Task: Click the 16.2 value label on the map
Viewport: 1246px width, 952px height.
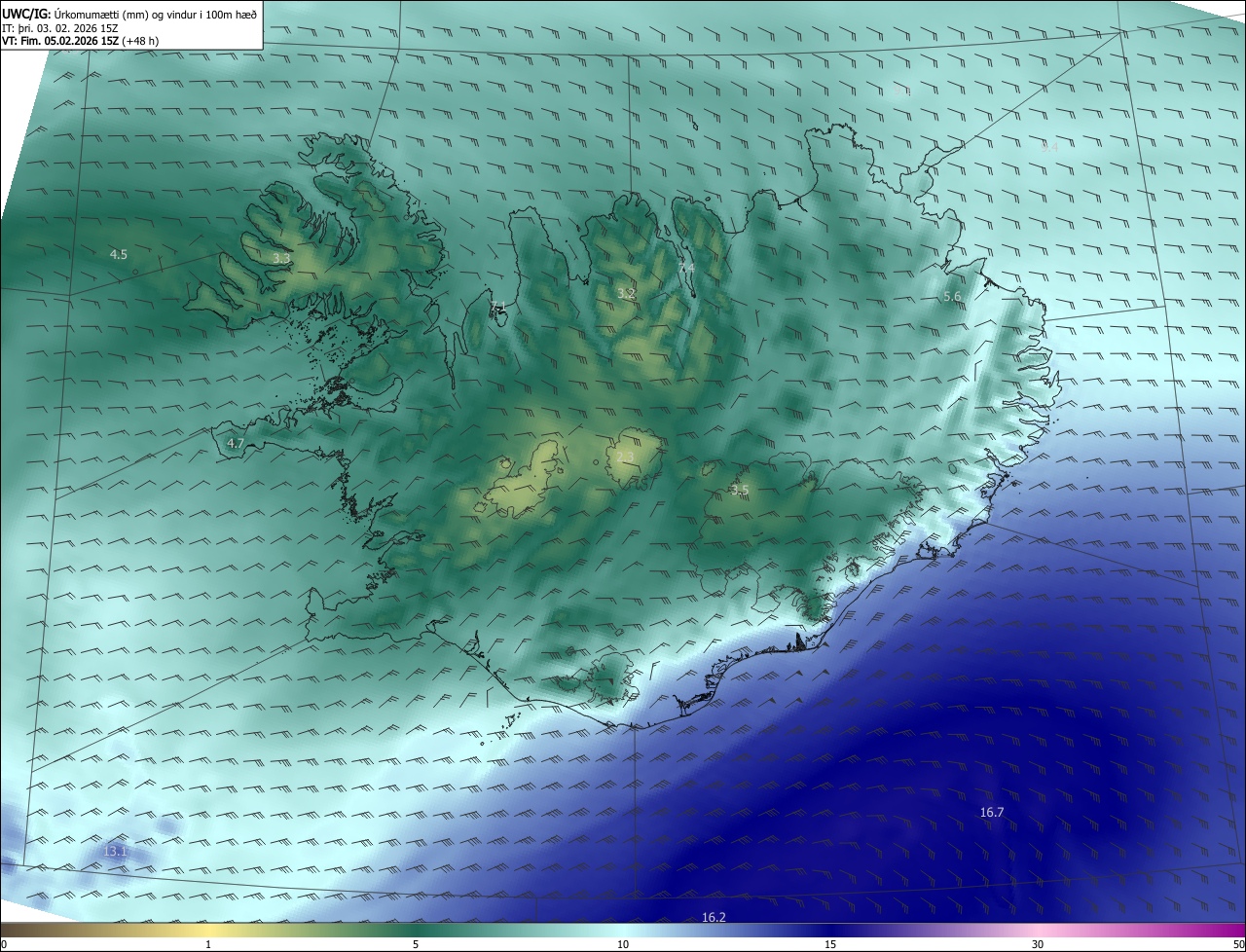Action: pyautogui.click(x=714, y=917)
